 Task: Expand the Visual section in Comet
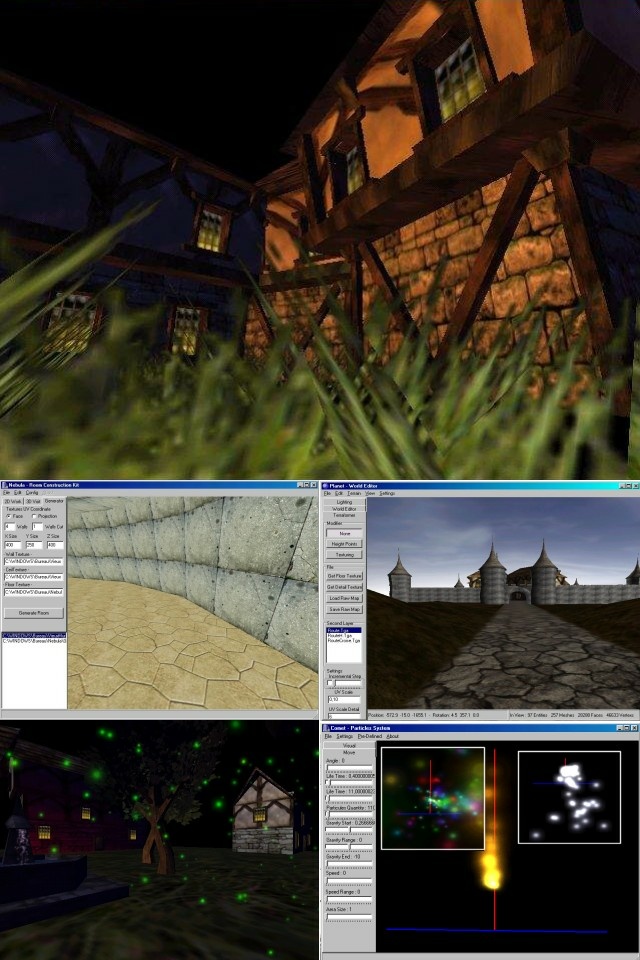[x=349, y=745]
